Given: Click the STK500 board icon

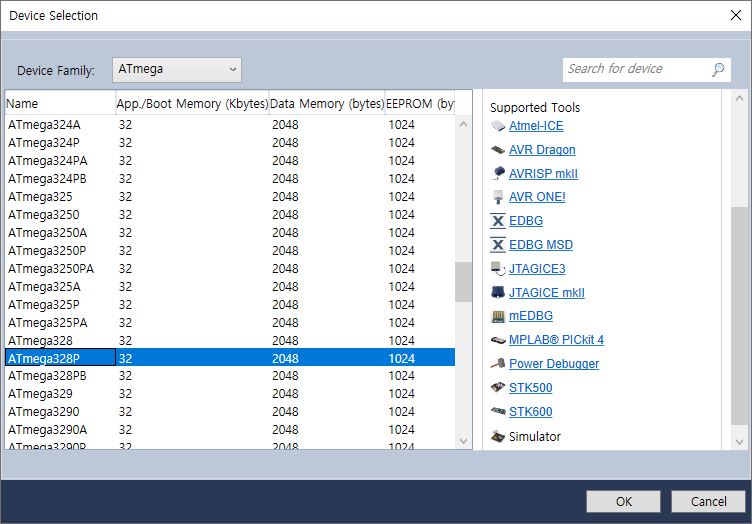Looking at the screenshot, I should 498,387.
